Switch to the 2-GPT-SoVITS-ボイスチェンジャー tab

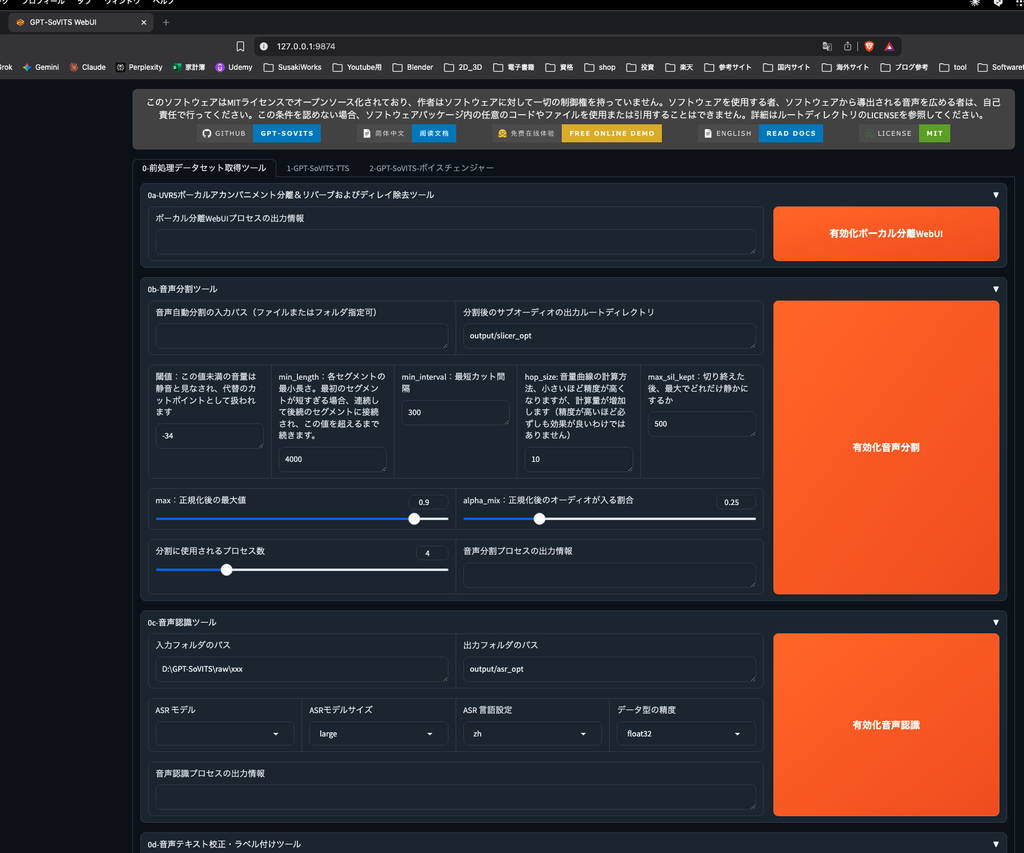[432, 168]
